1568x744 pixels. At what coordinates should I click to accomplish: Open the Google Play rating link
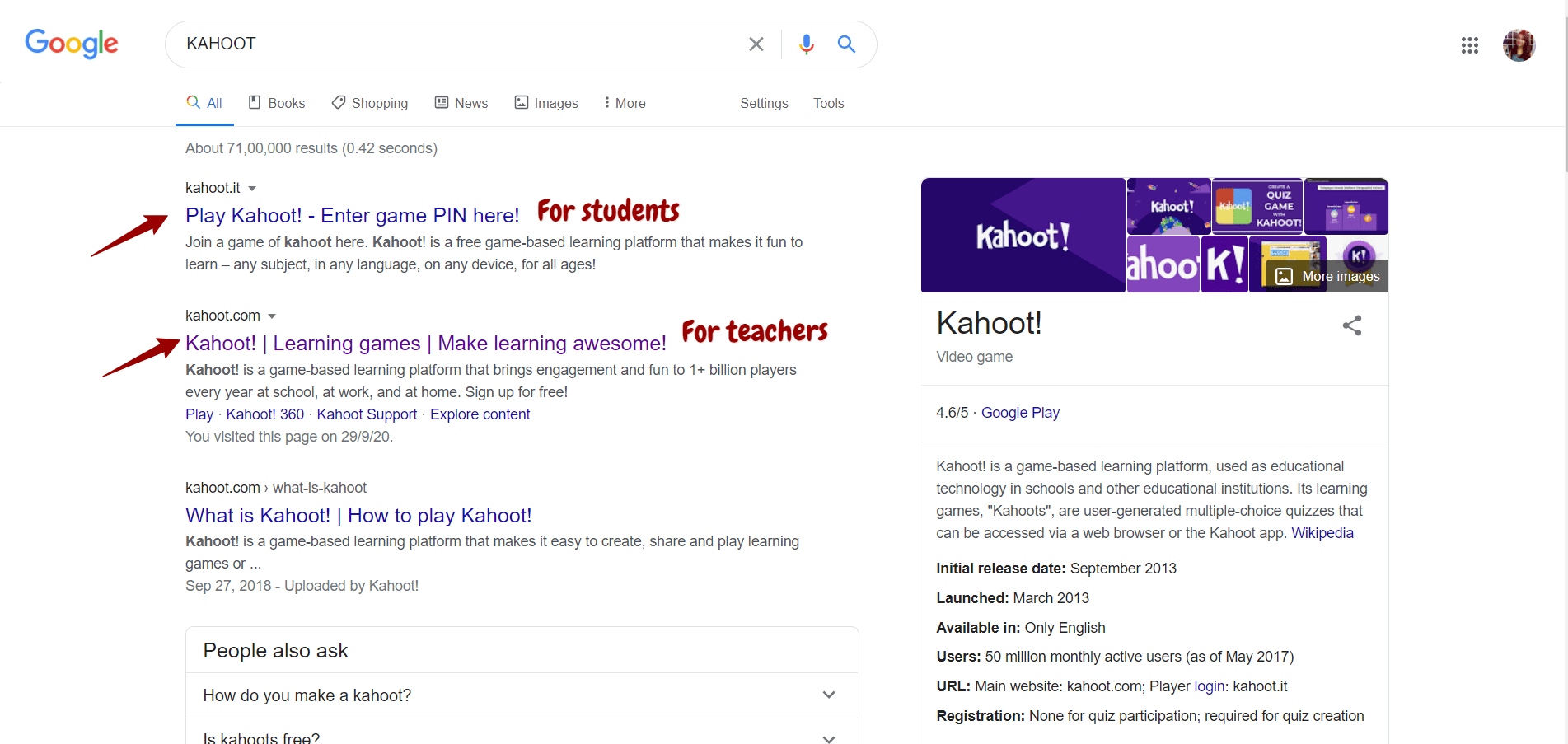click(1020, 412)
